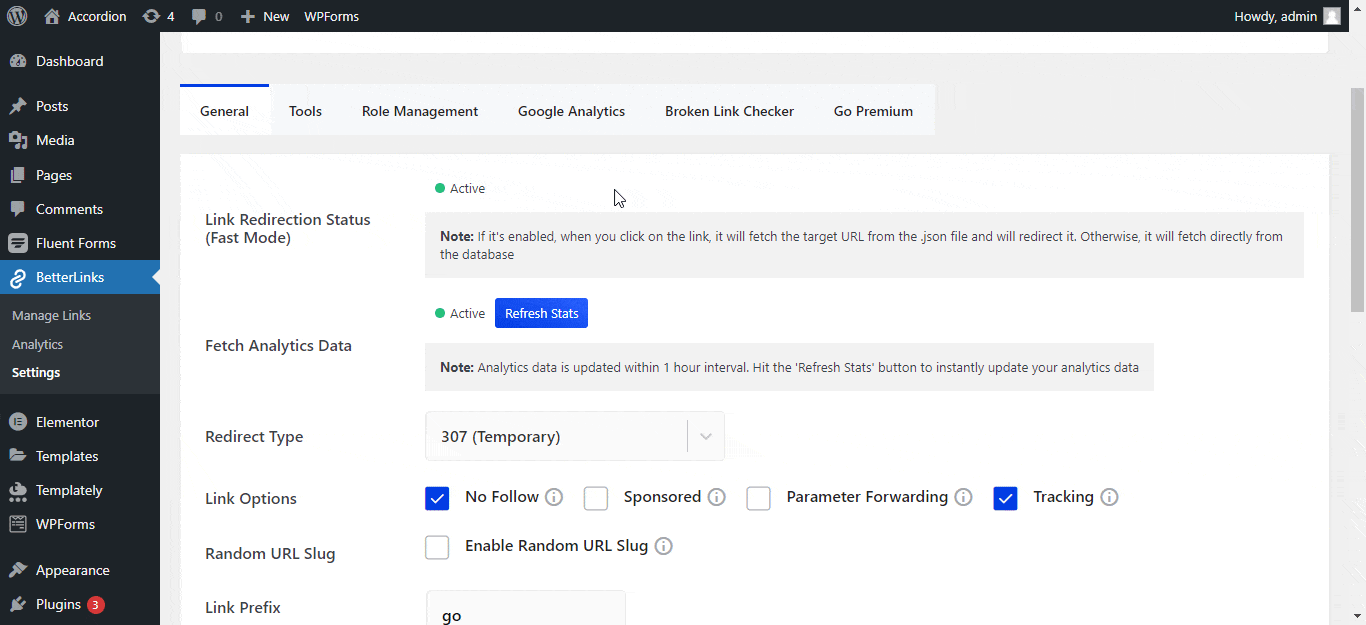This screenshot has width=1366, height=625.
Task: Uncheck the Tracking checkbox
Action: coord(1005,498)
